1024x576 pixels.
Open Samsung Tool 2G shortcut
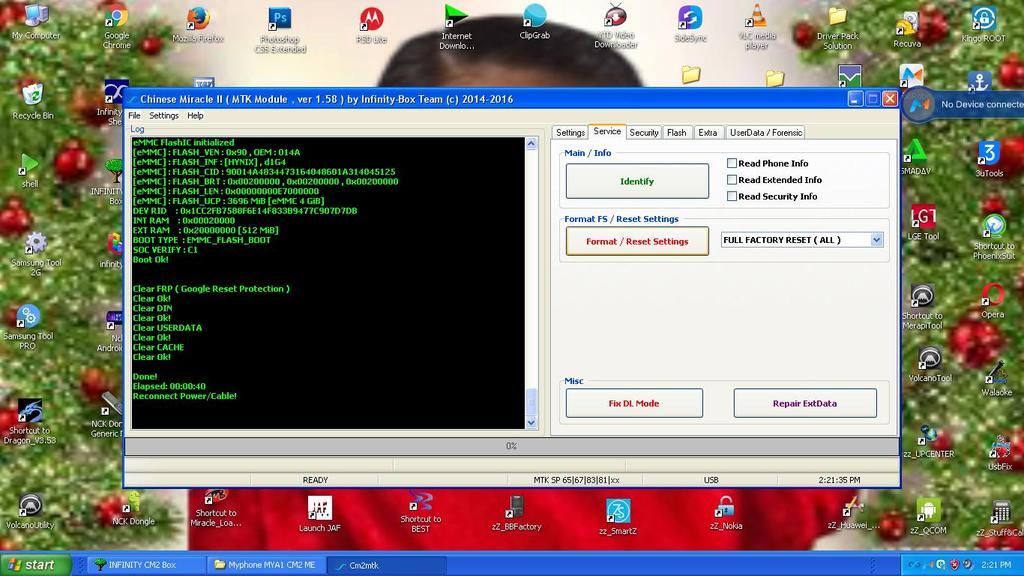(36, 254)
